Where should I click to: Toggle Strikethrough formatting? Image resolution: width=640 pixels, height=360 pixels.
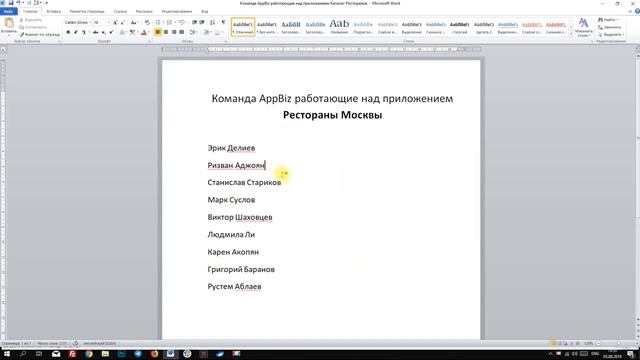(96, 32)
